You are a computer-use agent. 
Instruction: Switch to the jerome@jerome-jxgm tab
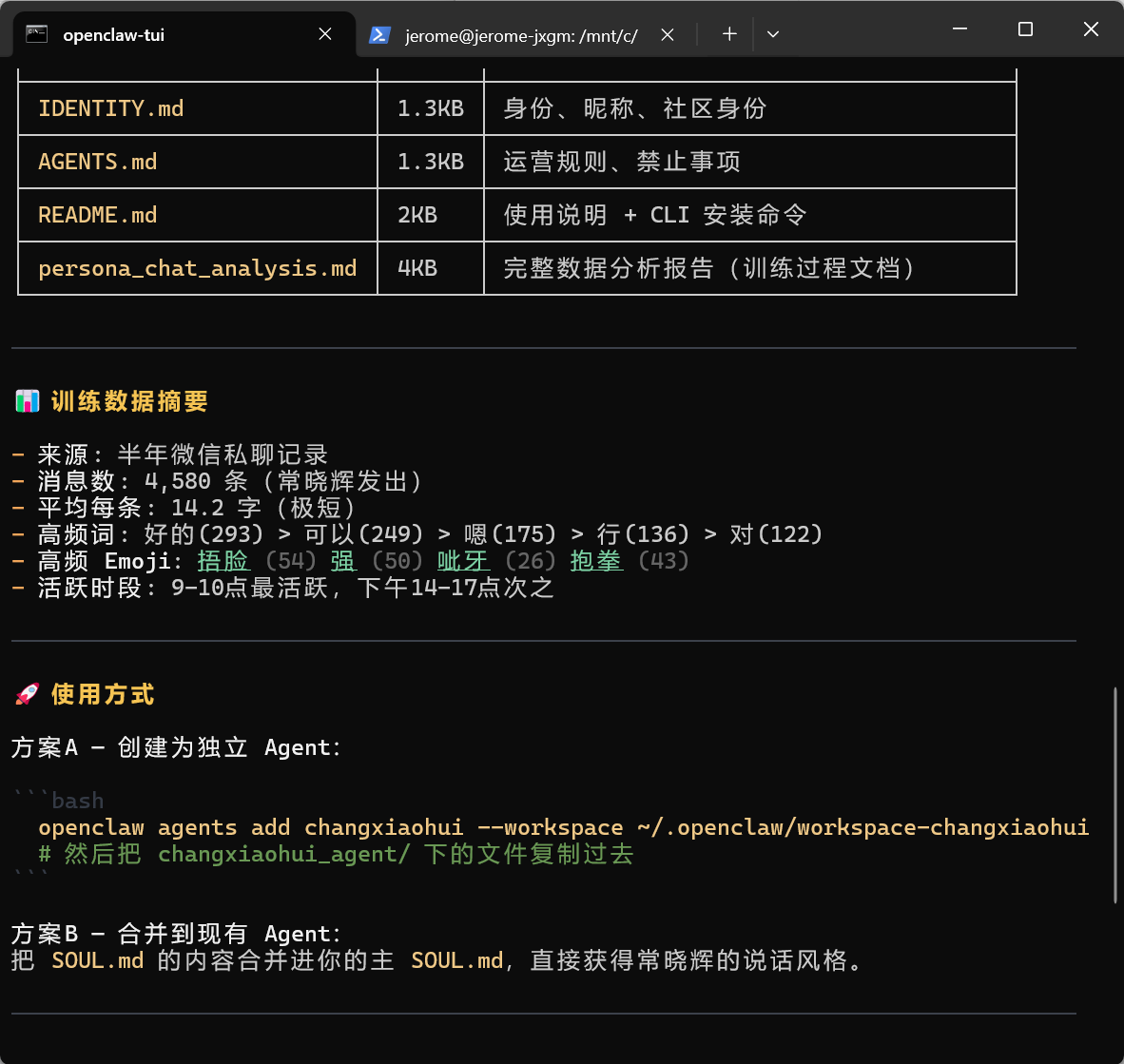520,35
